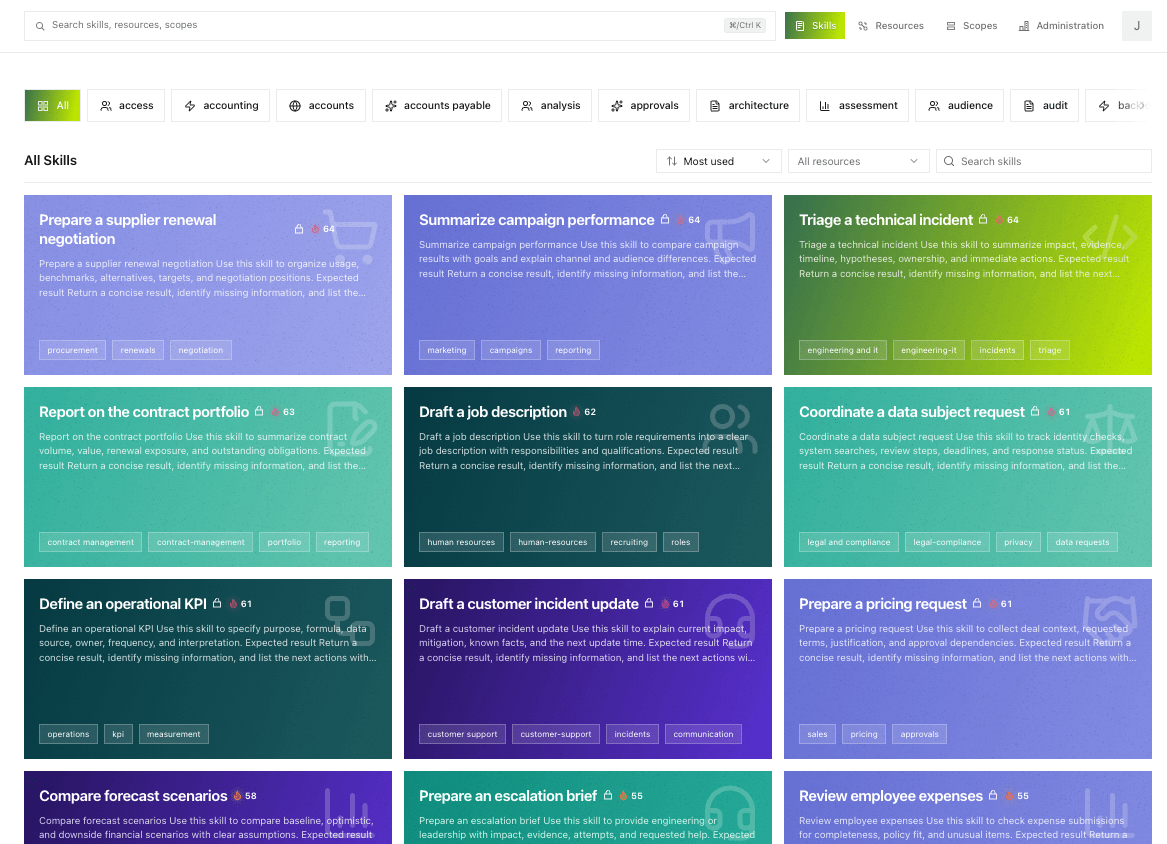Click the flame icon on Compare forecast scenarios
The image size is (1167, 844).
237,796
